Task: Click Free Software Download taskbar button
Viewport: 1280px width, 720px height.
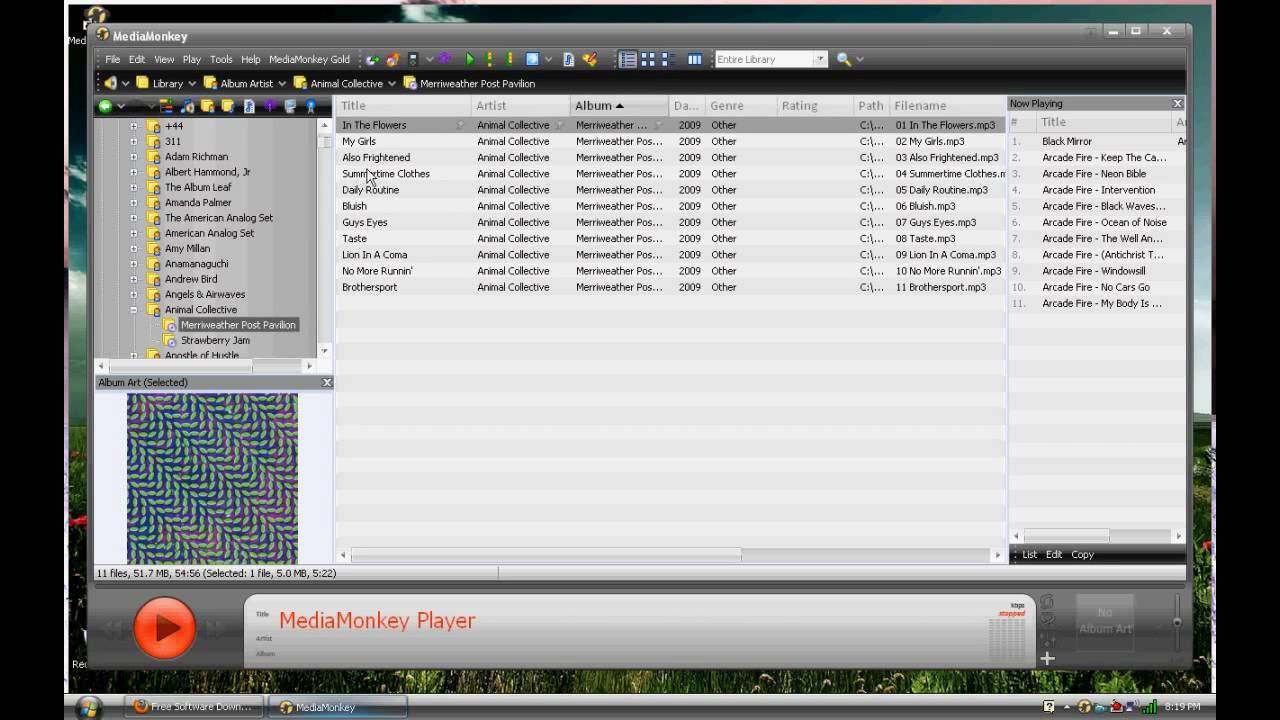Action: click(193, 707)
